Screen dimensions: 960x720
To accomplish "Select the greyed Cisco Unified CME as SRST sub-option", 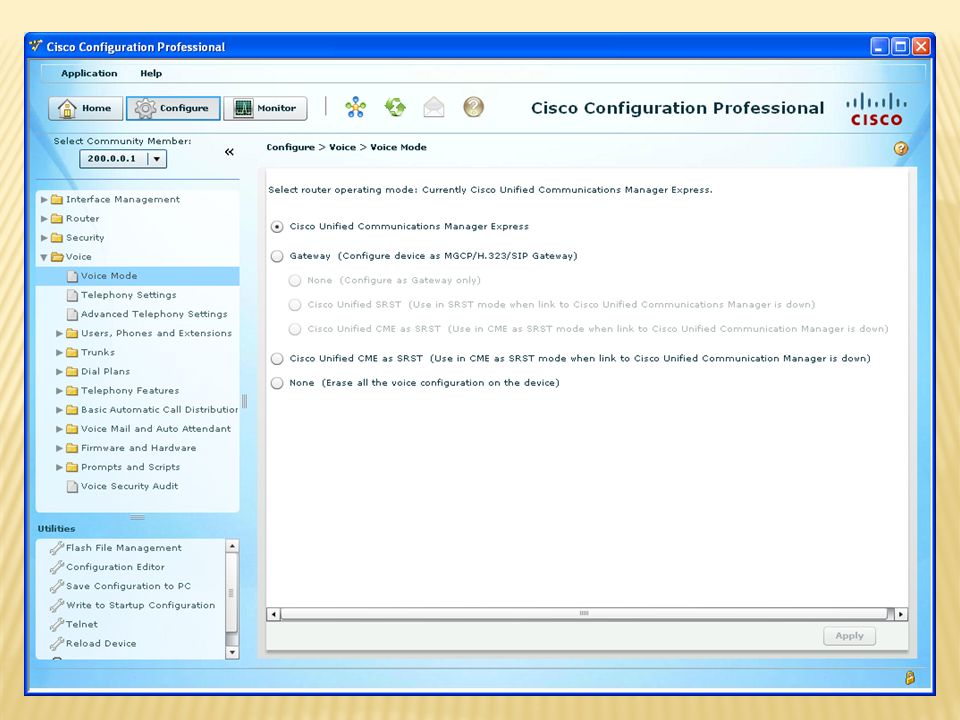I will click(x=295, y=329).
